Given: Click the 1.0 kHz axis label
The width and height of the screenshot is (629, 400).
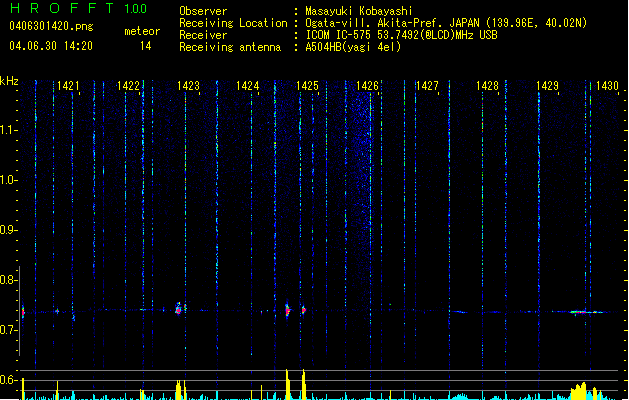Looking at the screenshot, I should [8, 180].
